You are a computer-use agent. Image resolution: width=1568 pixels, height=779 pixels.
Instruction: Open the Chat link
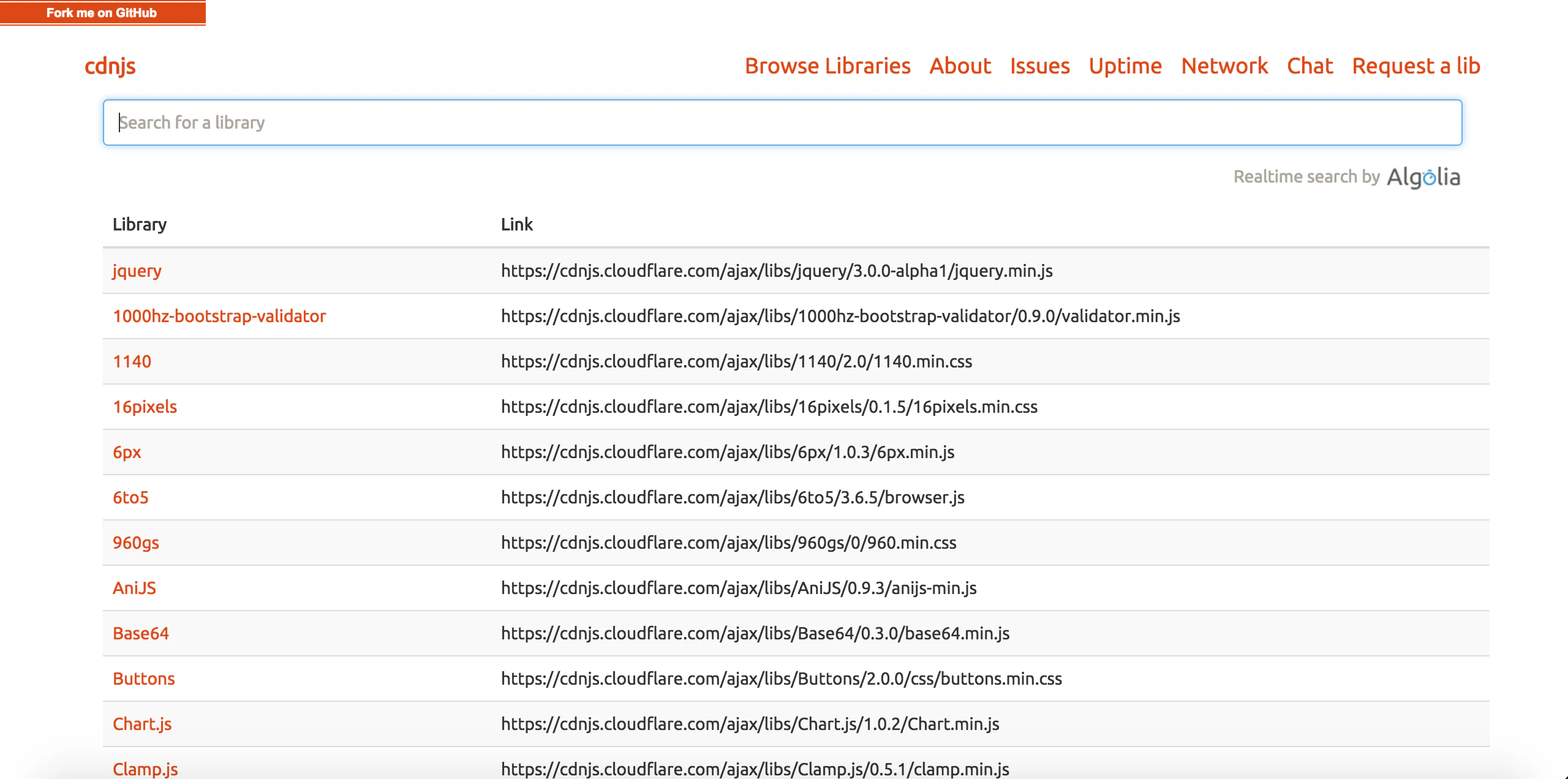tap(1310, 66)
